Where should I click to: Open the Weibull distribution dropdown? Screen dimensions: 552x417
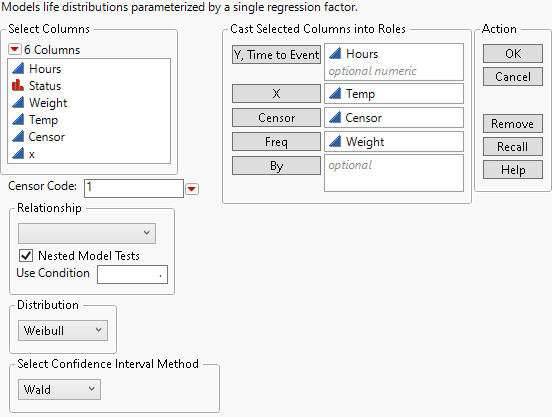click(x=63, y=330)
